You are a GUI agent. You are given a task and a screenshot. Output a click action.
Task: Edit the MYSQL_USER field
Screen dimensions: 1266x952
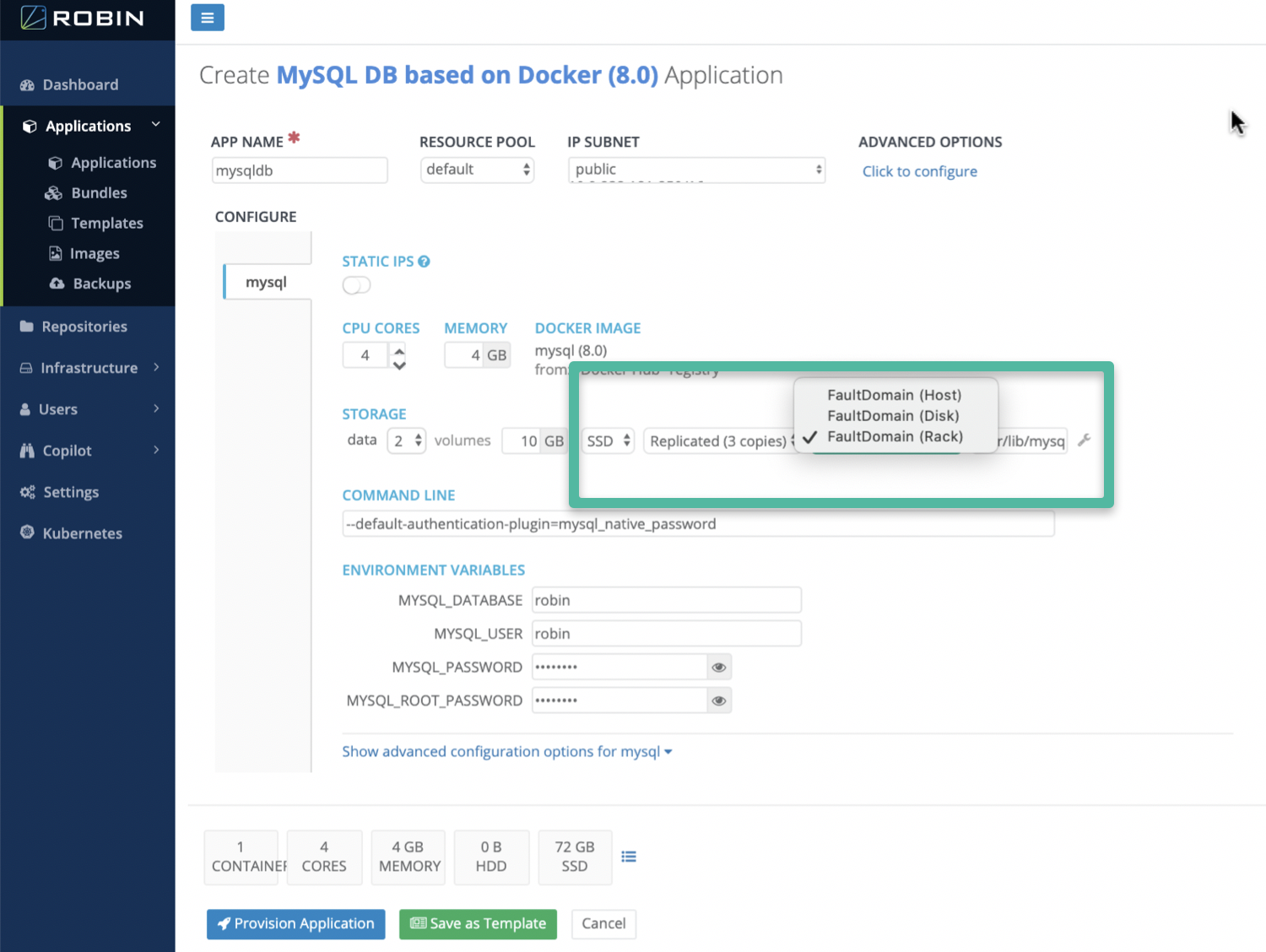pyautogui.click(x=667, y=634)
